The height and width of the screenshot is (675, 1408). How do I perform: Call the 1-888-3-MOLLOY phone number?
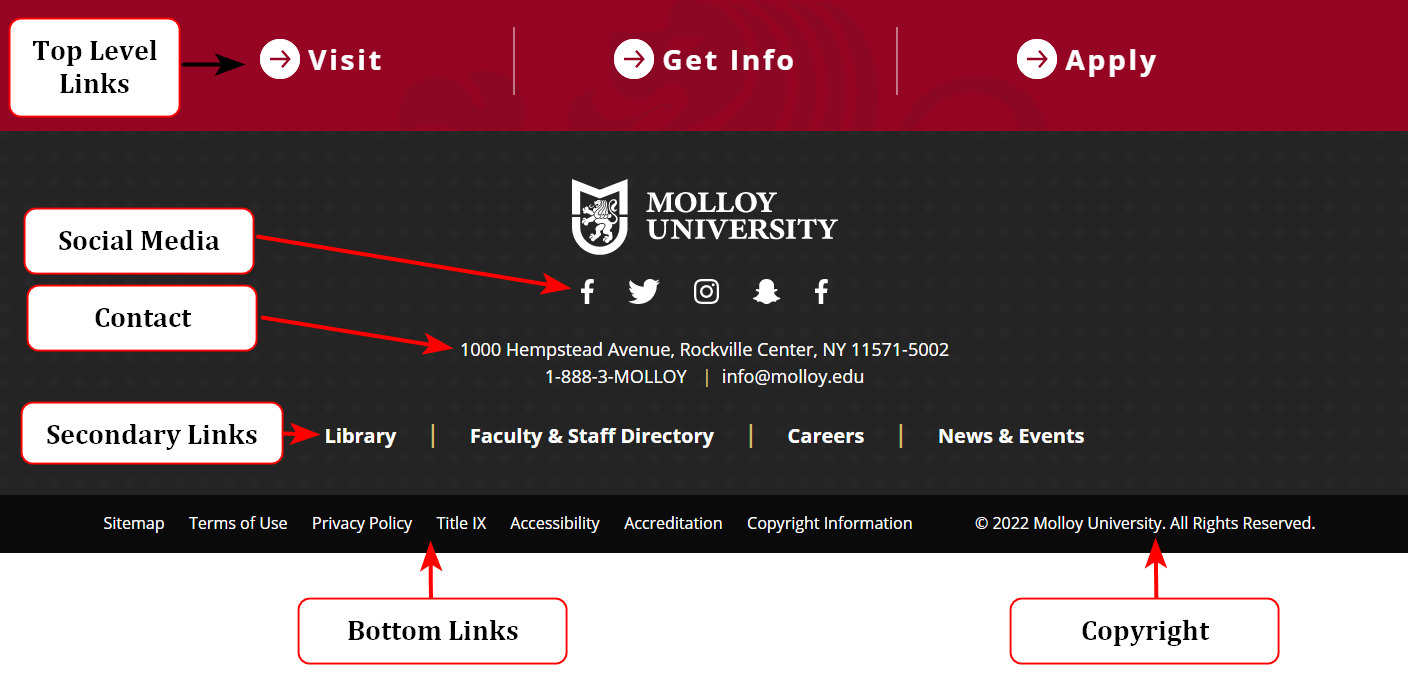[x=616, y=377]
